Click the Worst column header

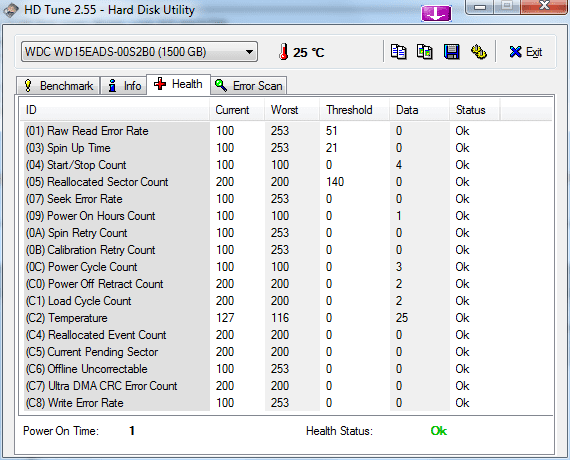click(x=292, y=110)
